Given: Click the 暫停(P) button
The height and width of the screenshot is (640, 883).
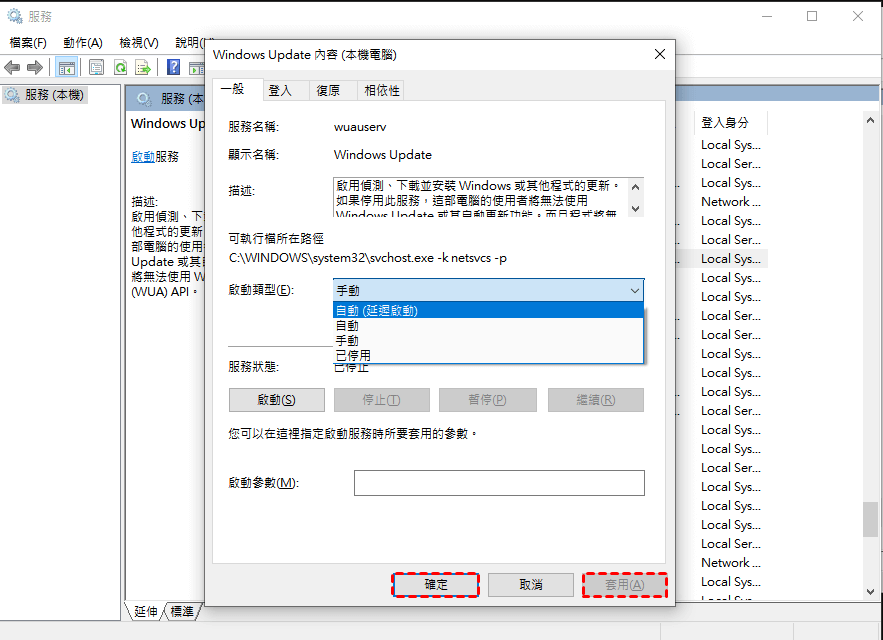Looking at the screenshot, I should click(487, 400).
